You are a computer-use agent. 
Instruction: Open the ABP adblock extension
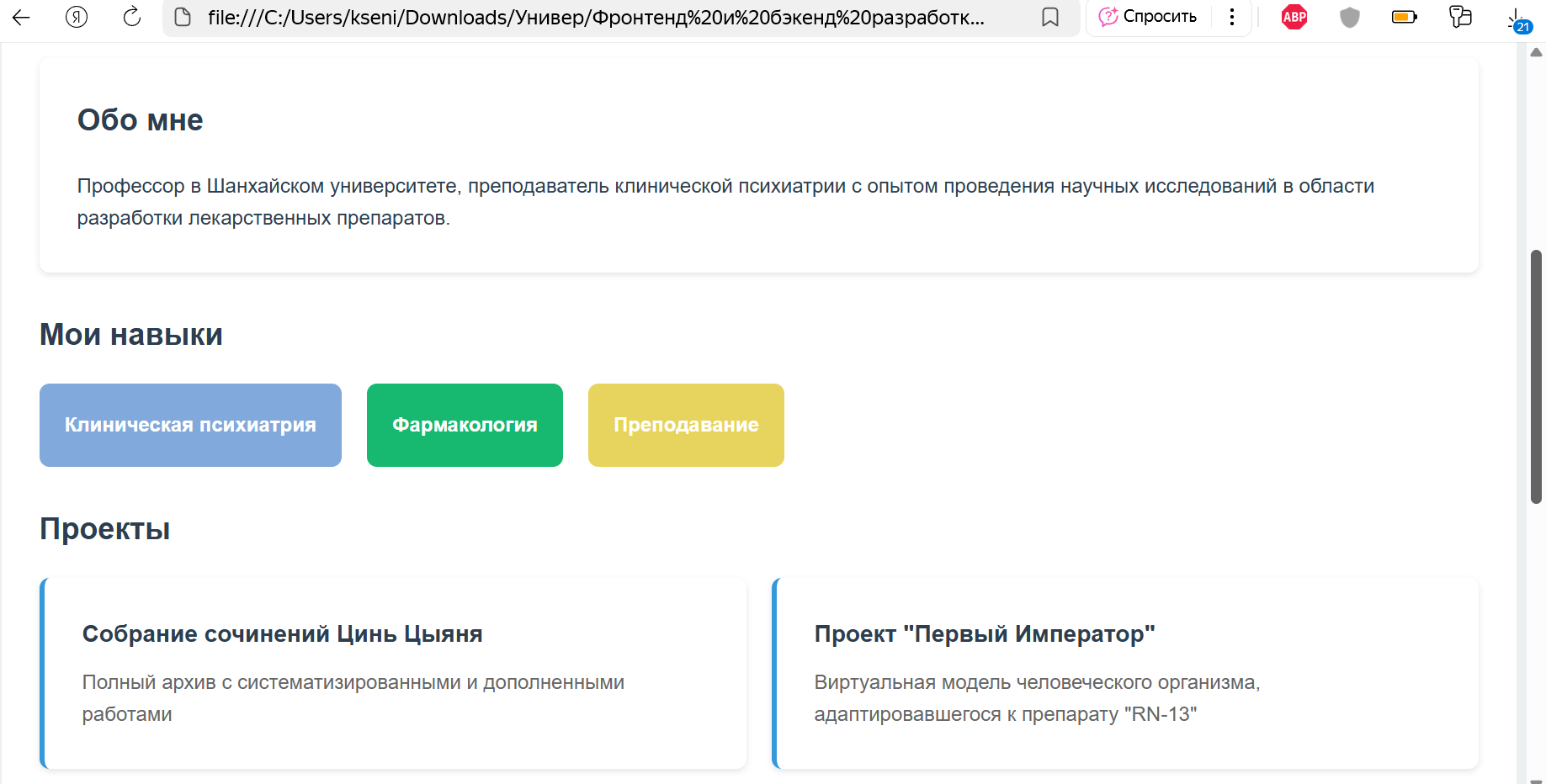1294,17
